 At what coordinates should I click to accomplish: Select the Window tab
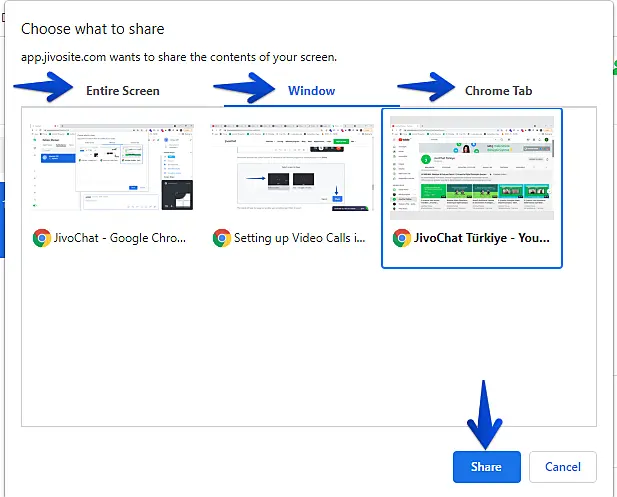tap(311, 91)
